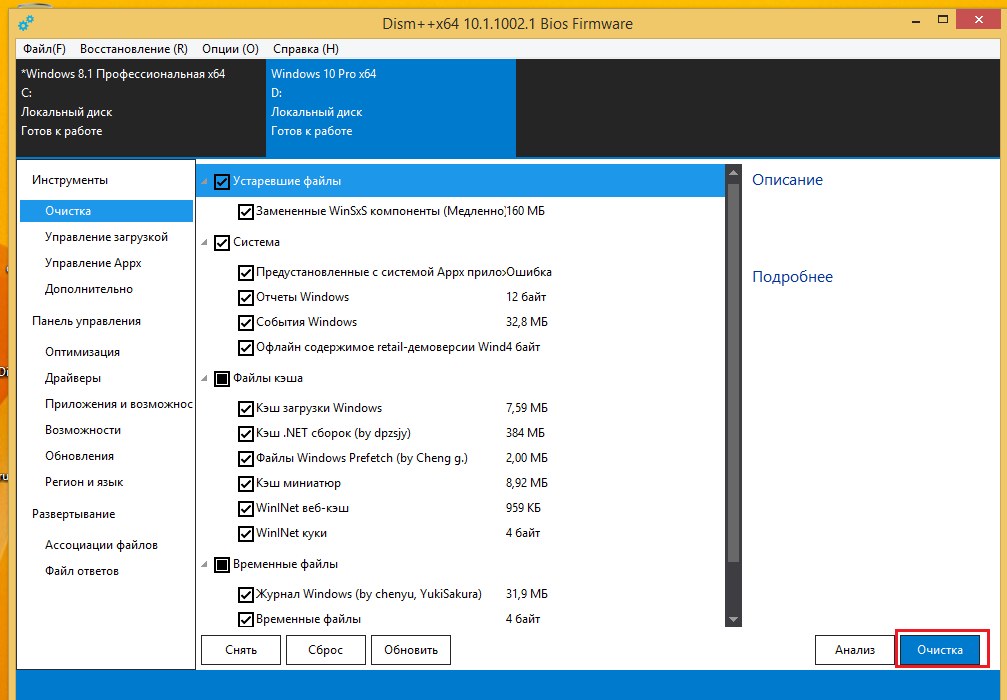Image resolution: width=1007 pixels, height=700 pixels.
Task: Open the Опции (O) menu
Action: [230, 49]
